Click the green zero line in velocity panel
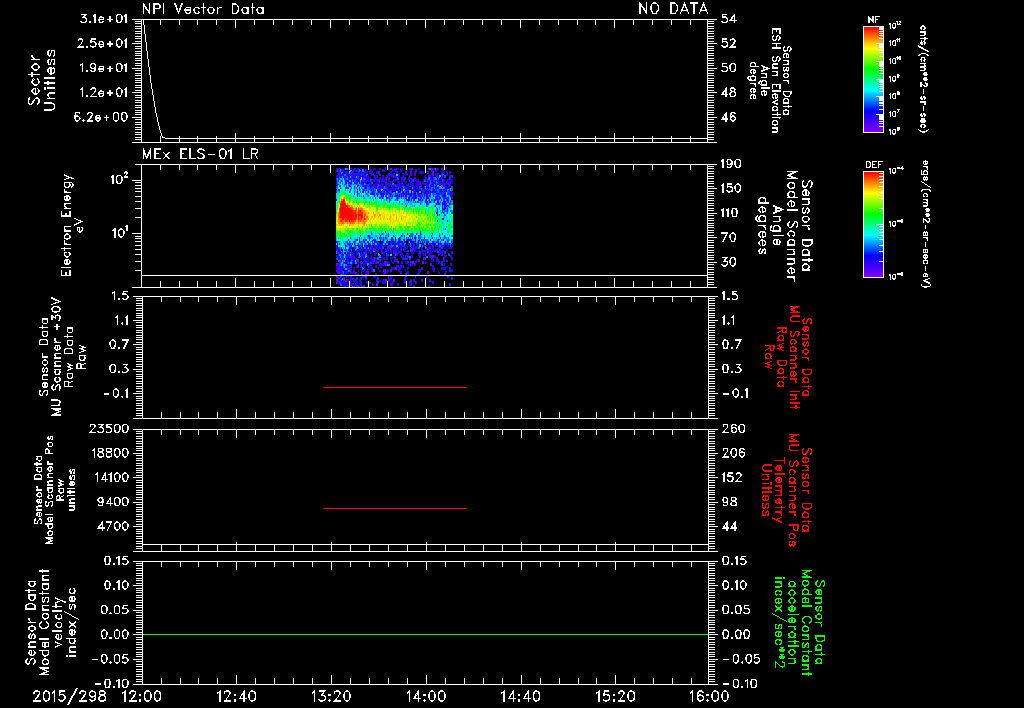 click(425, 634)
